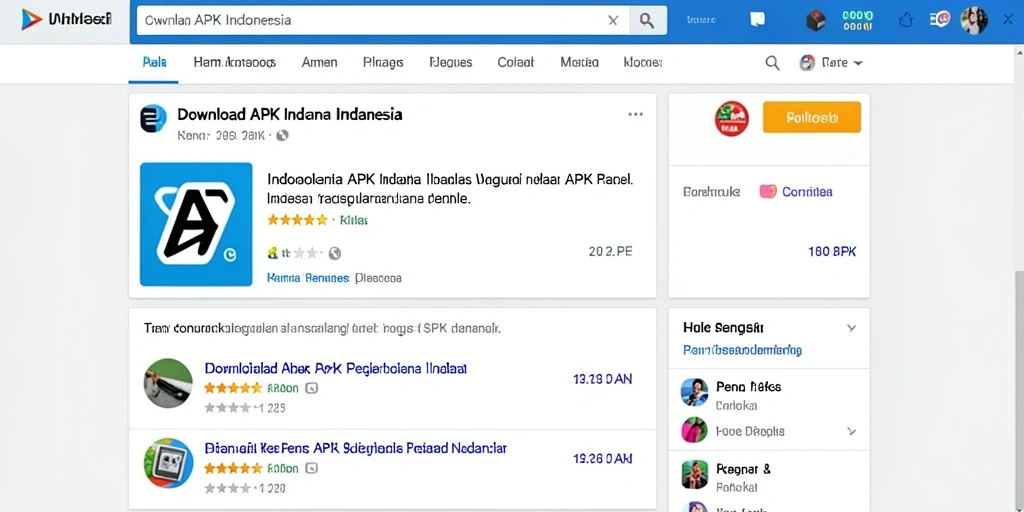This screenshot has height=512, width=1024.
Task: Click the green digits counter in header
Action: [857, 20]
